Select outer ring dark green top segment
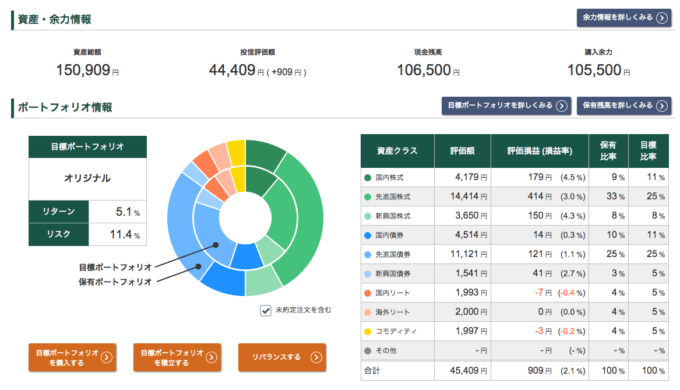This screenshot has width=680, height=390. coord(265,154)
